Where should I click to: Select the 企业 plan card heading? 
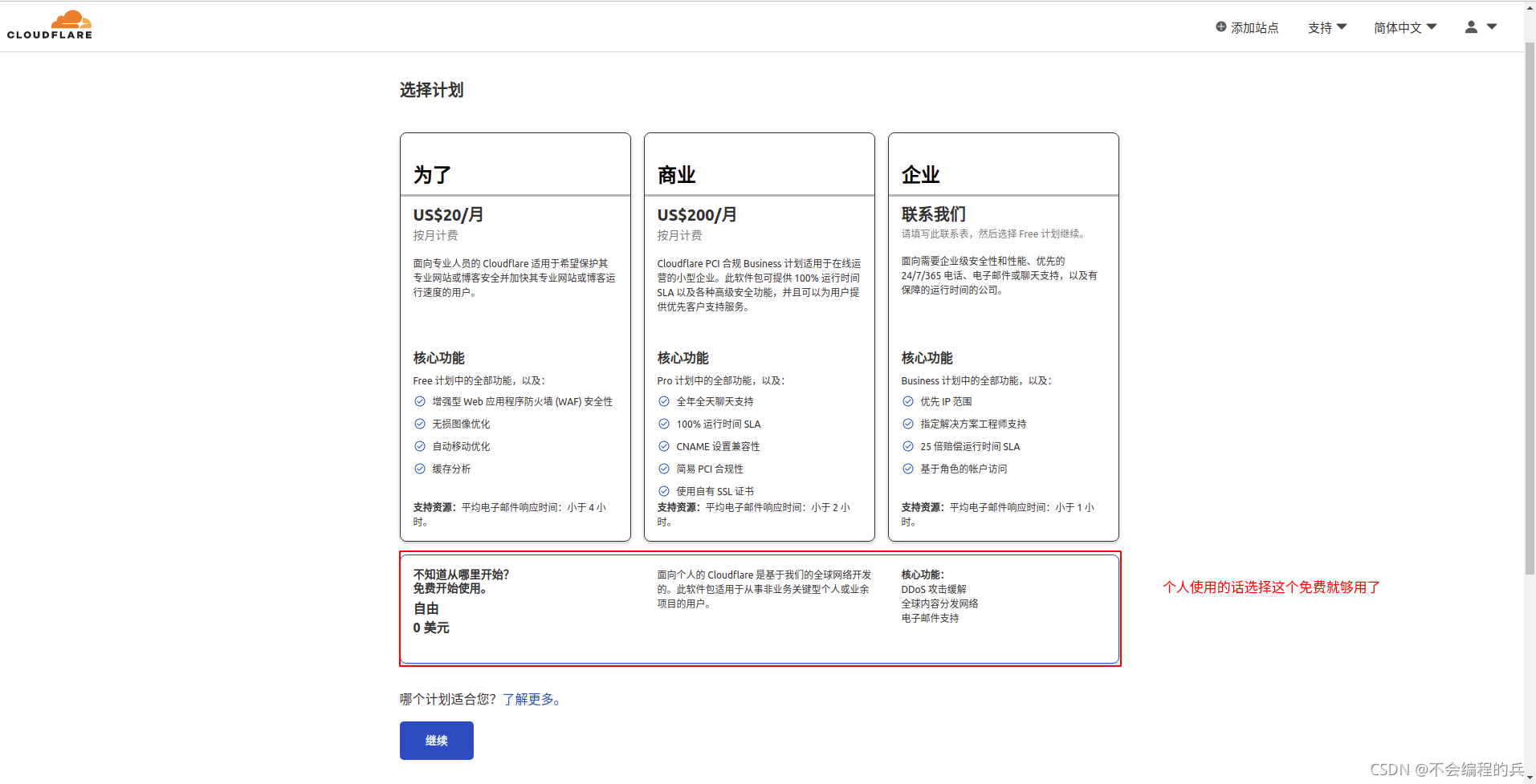click(x=920, y=174)
